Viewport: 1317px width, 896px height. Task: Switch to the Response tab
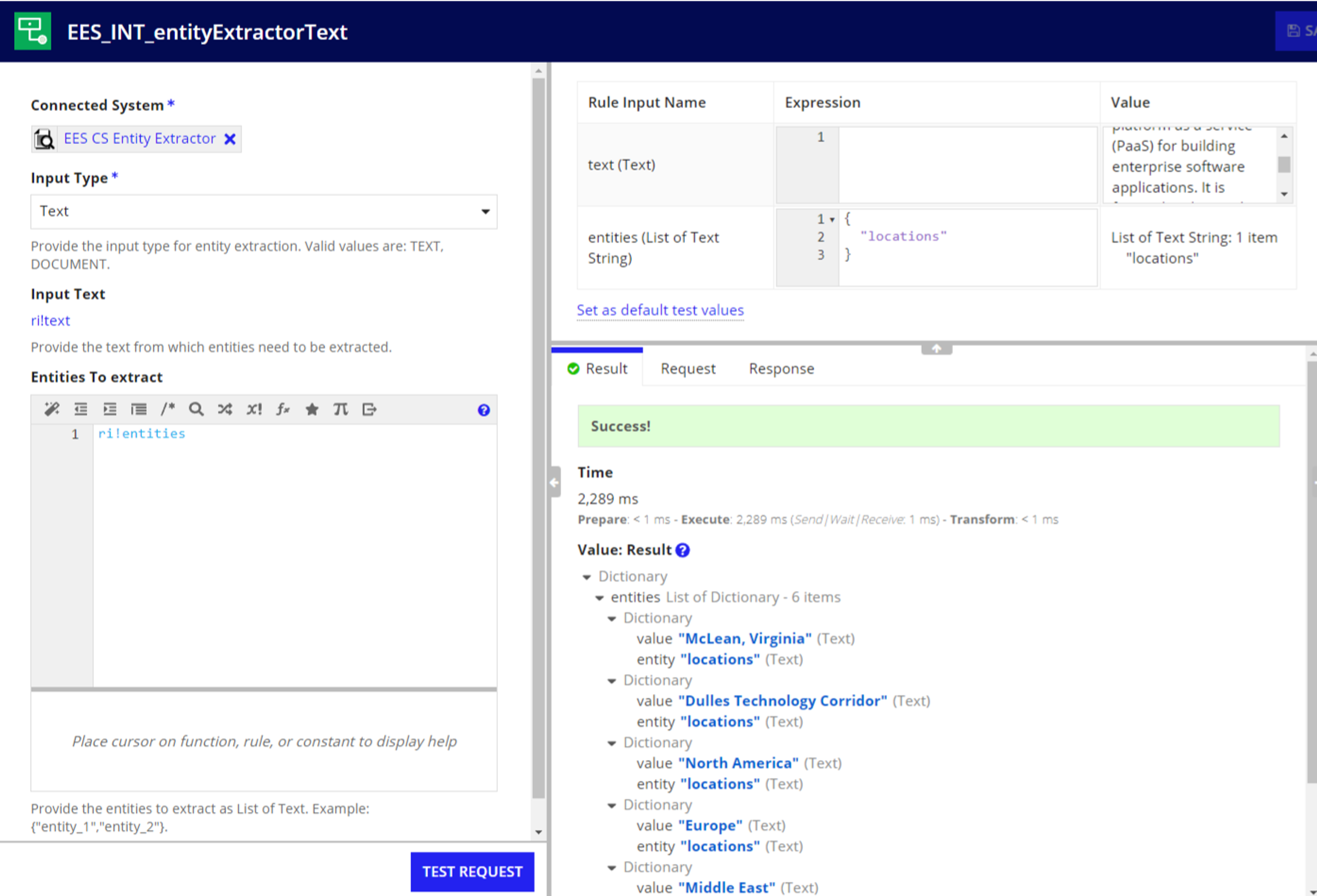(x=782, y=369)
